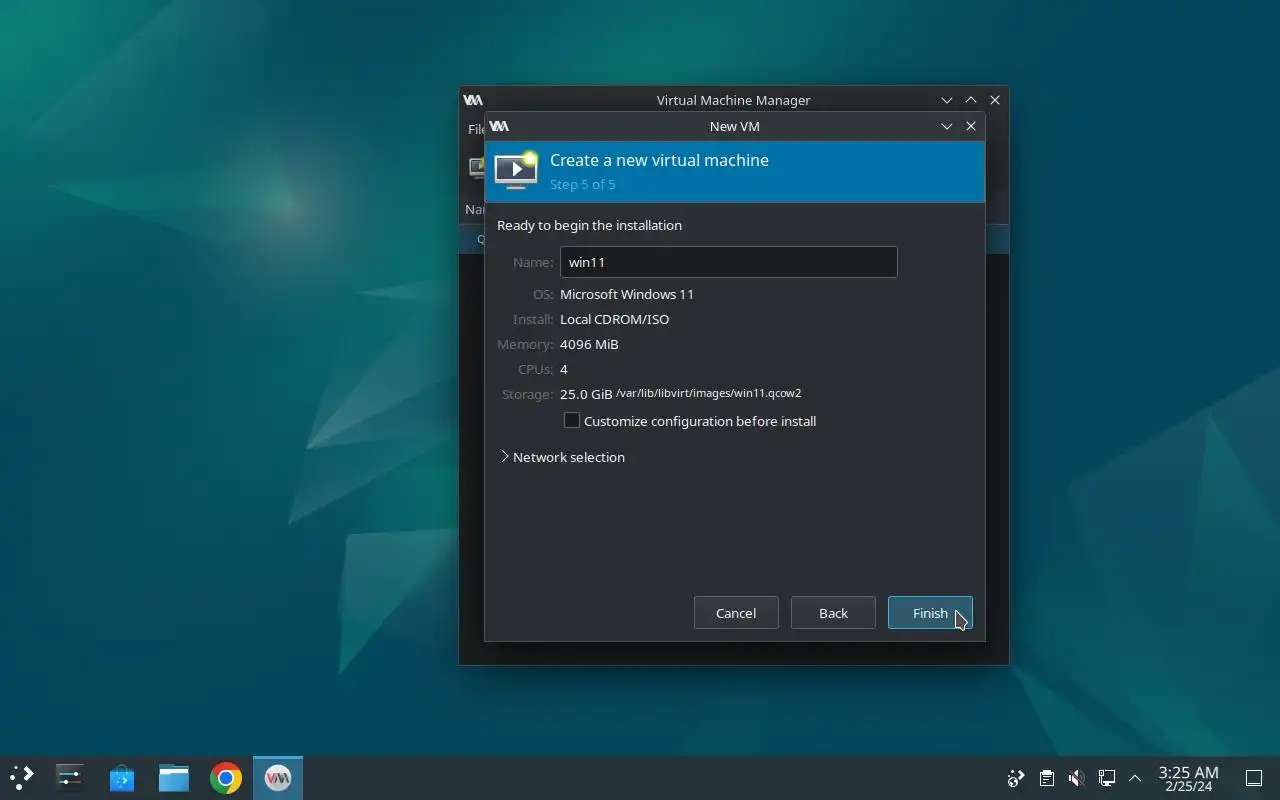
Task: Open the application launcher
Action: 22,778
